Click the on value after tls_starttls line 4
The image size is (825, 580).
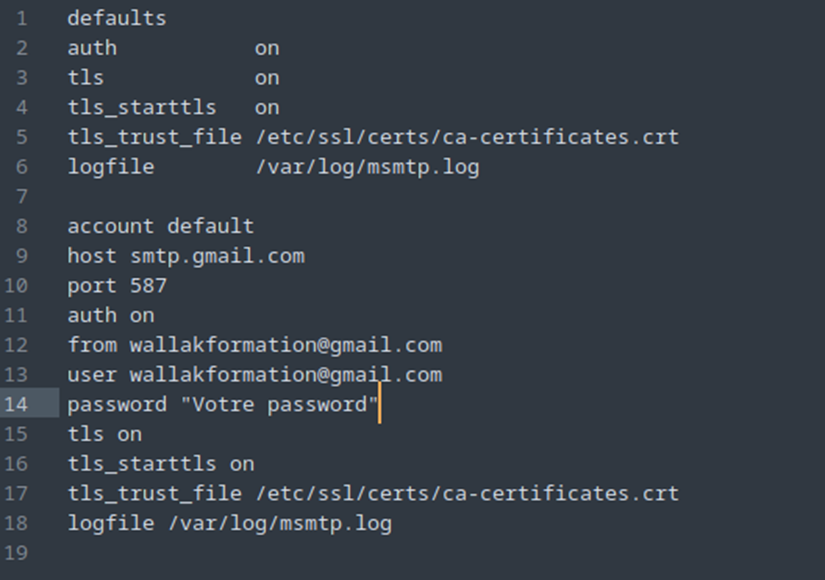[267, 108]
